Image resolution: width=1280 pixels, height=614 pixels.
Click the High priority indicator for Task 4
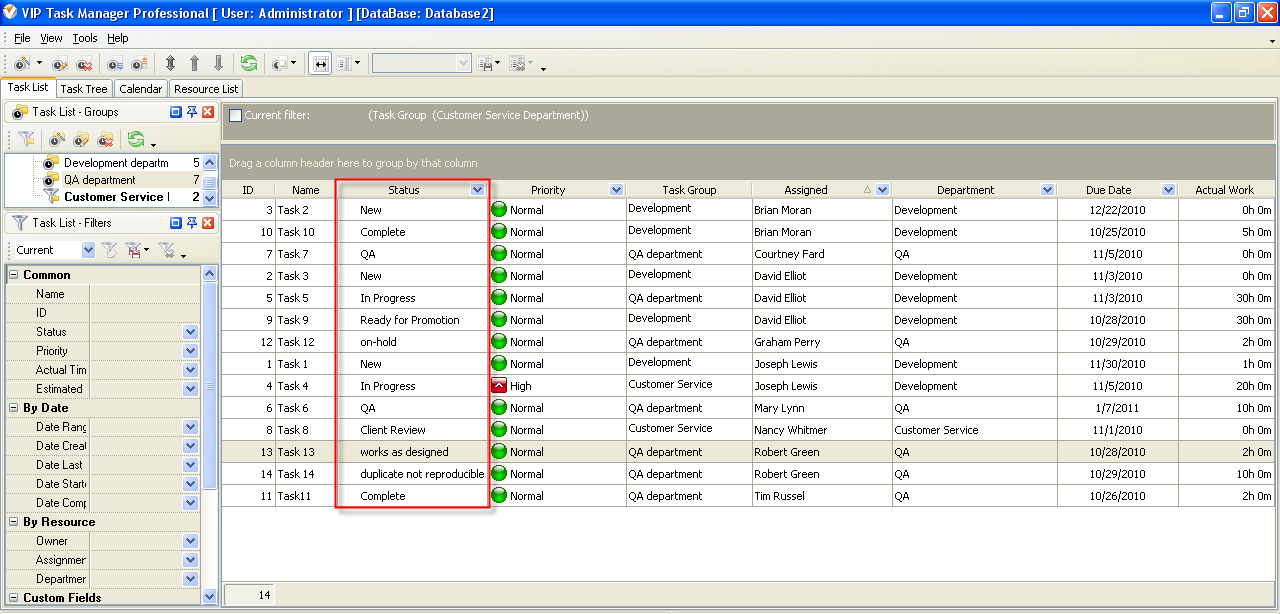[x=499, y=386]
